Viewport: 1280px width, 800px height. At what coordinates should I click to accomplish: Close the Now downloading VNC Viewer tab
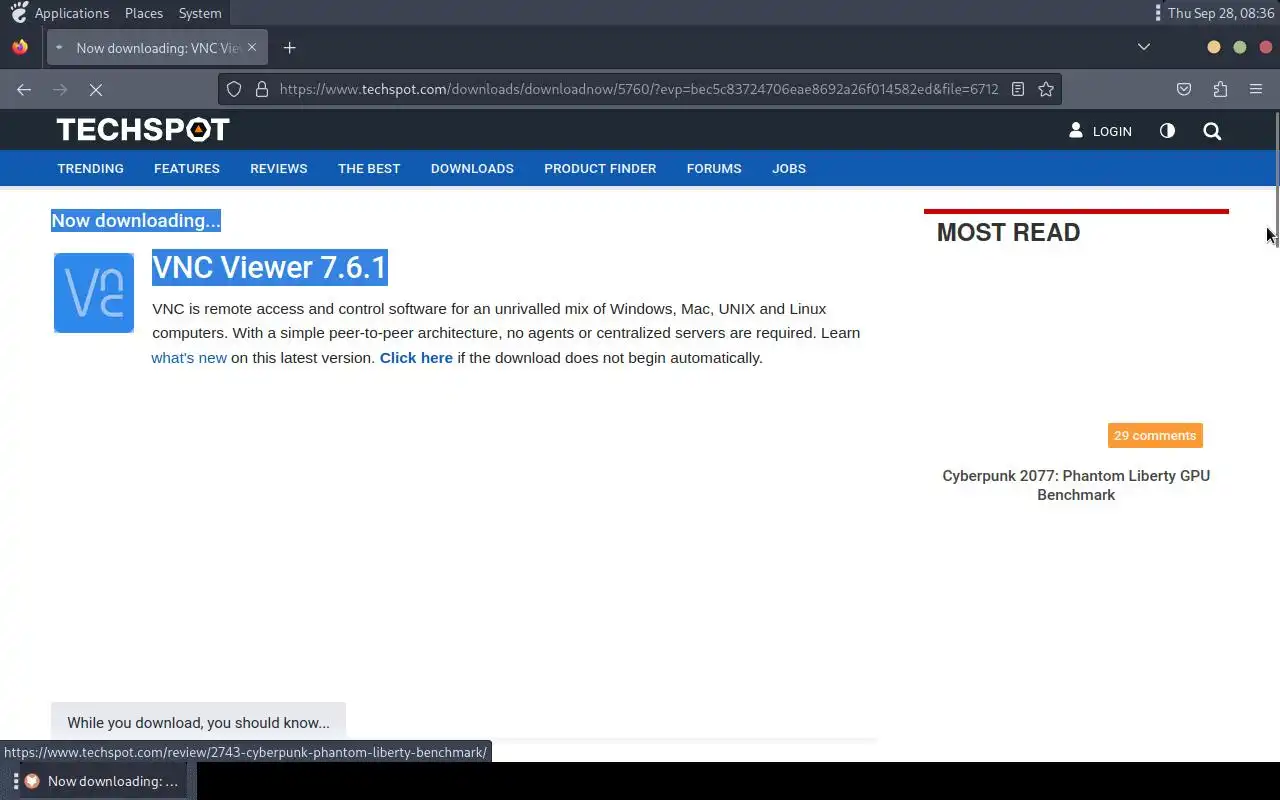pyautogui.click(x=252, y=47)
